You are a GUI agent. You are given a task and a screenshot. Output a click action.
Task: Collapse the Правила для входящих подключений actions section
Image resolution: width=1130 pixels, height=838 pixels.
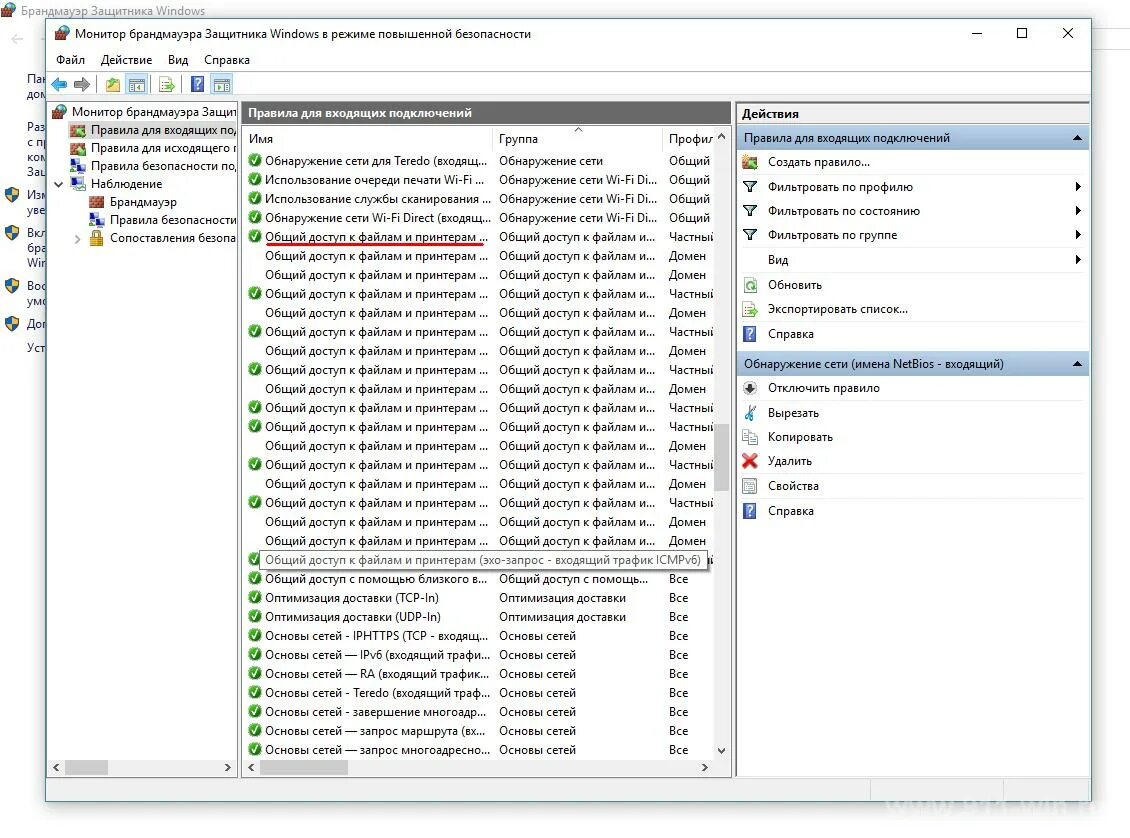[1077, 138]
